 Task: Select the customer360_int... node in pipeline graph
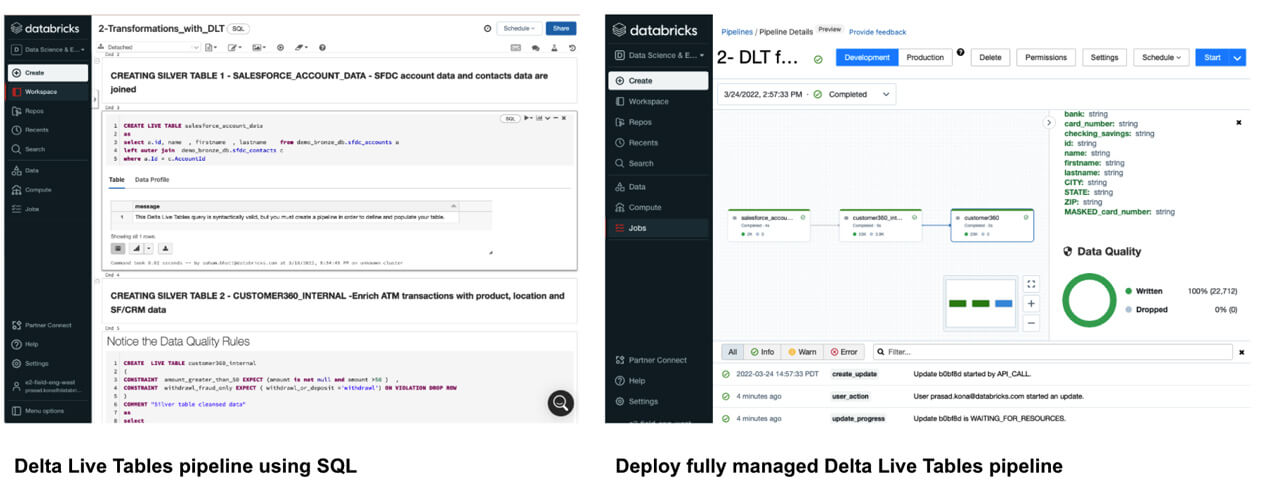coord(880,225)
